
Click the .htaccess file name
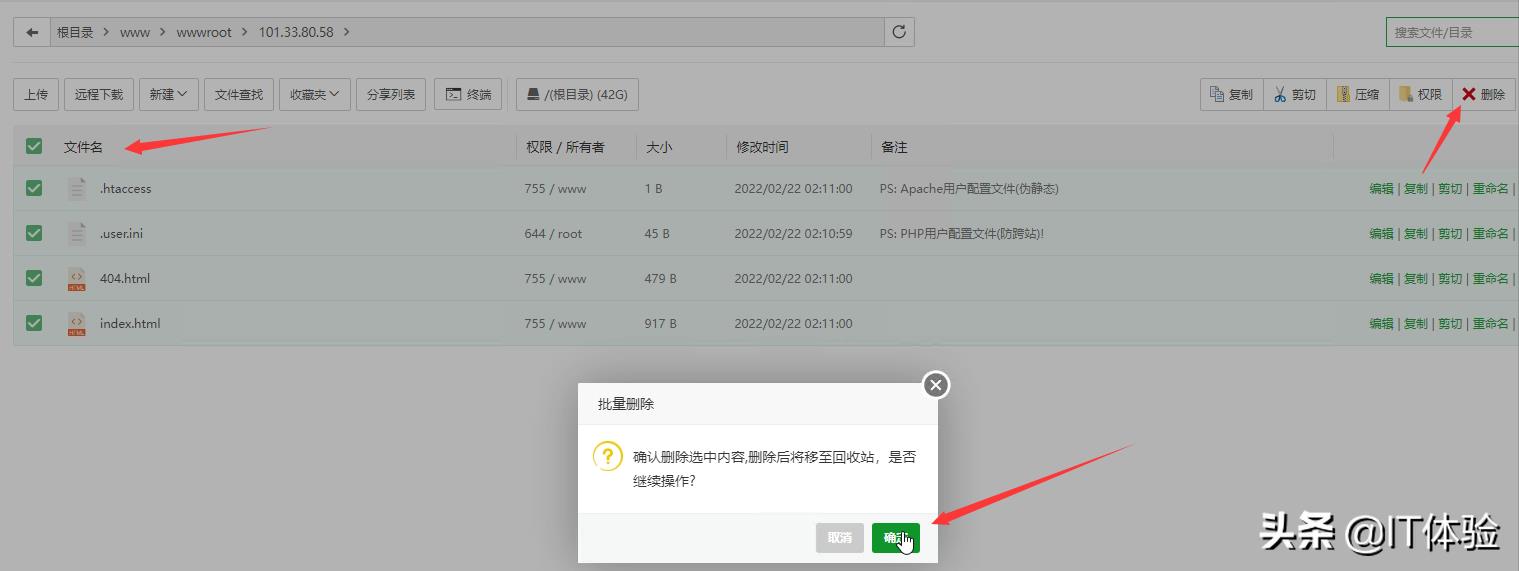tap(125, 188)
